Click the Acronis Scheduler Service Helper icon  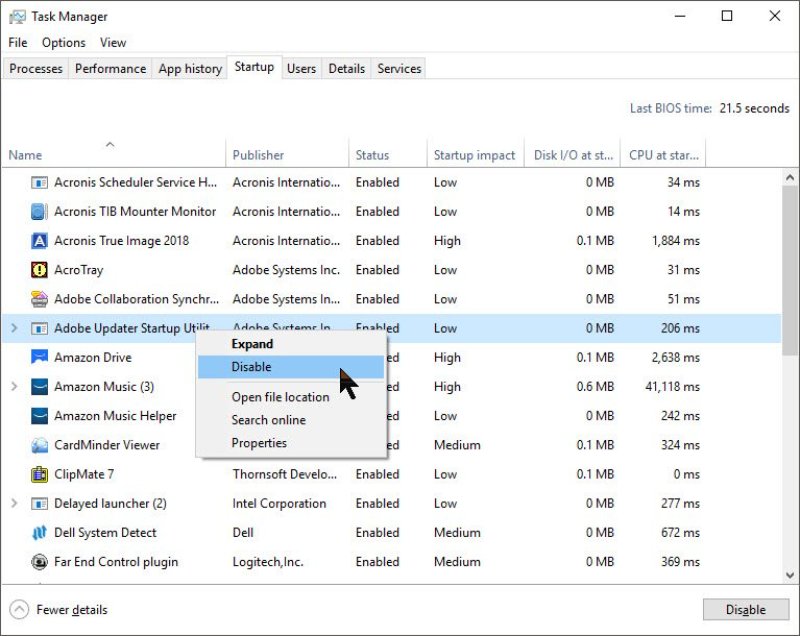coord(38,183)
